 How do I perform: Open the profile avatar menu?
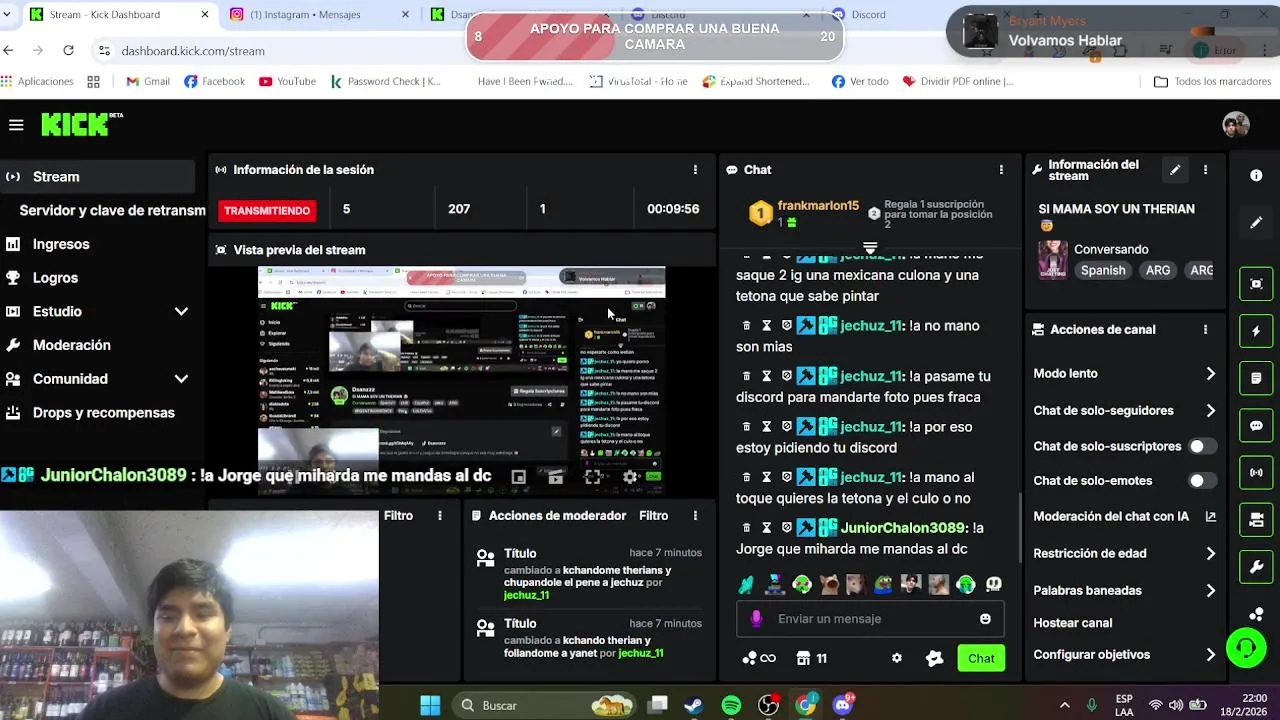pyautogui.click(x=1236, y=125)
